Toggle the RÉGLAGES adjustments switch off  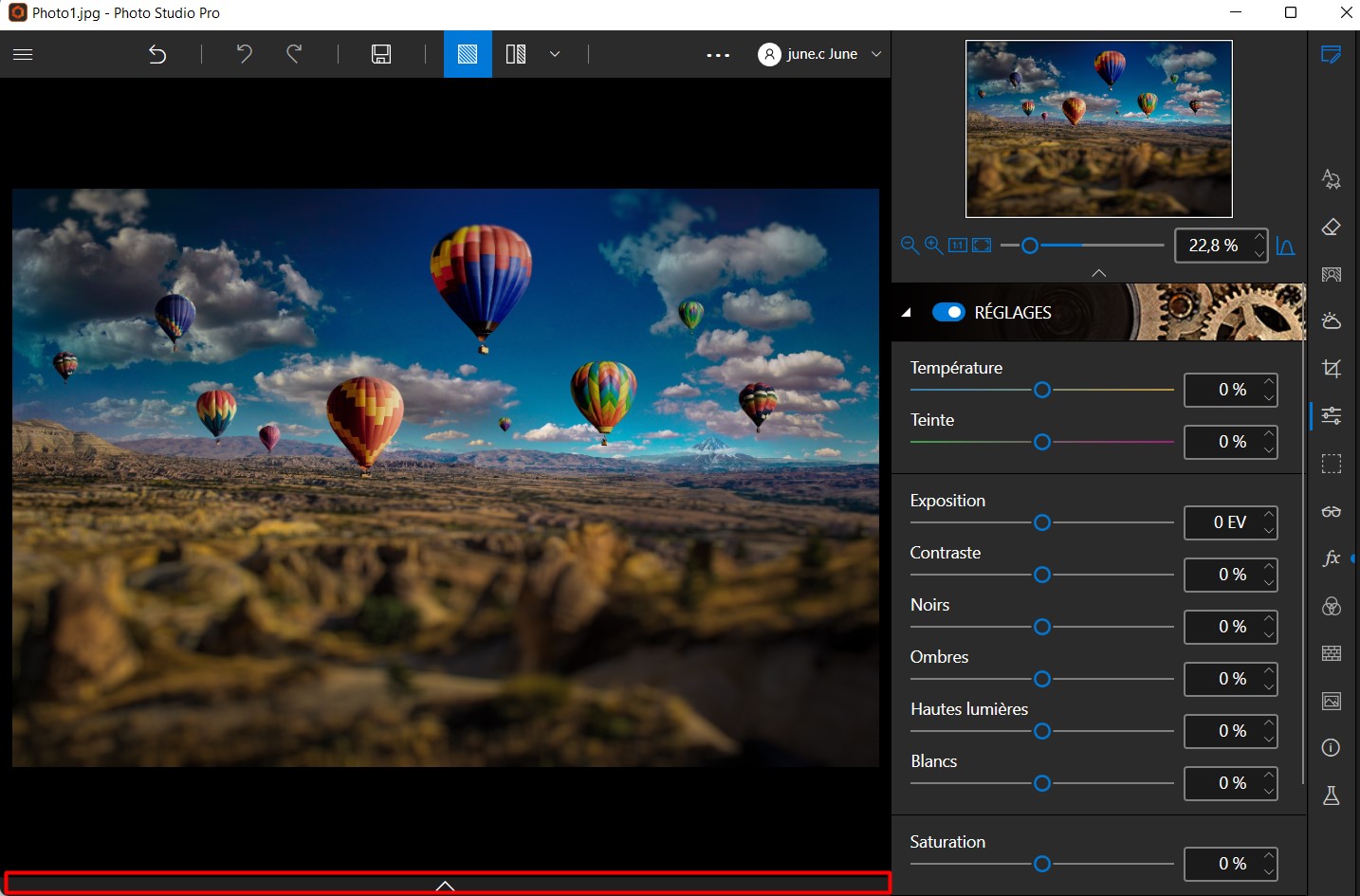click(948, 312)
